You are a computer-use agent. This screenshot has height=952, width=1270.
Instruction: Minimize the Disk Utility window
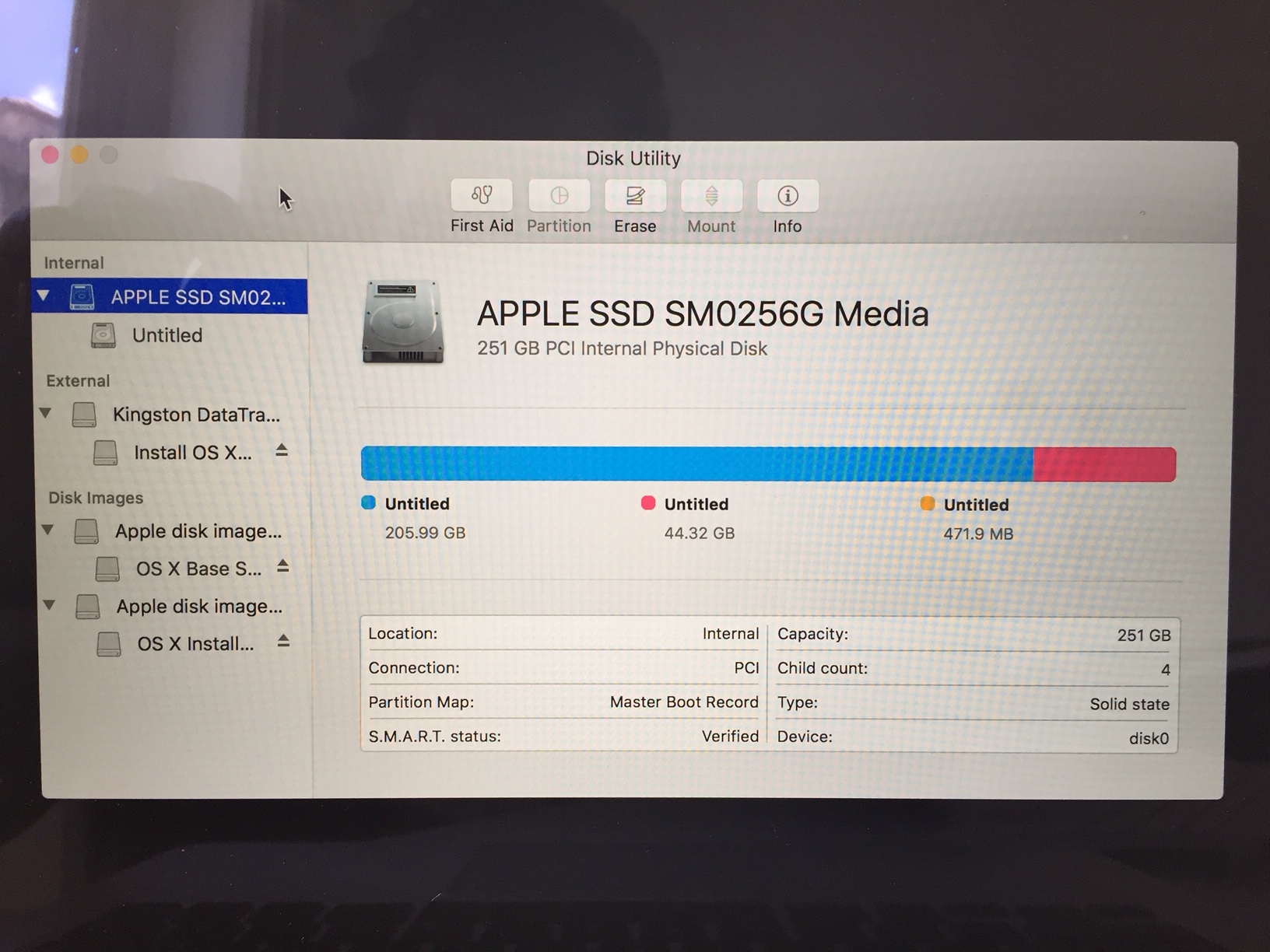[79, 155]
